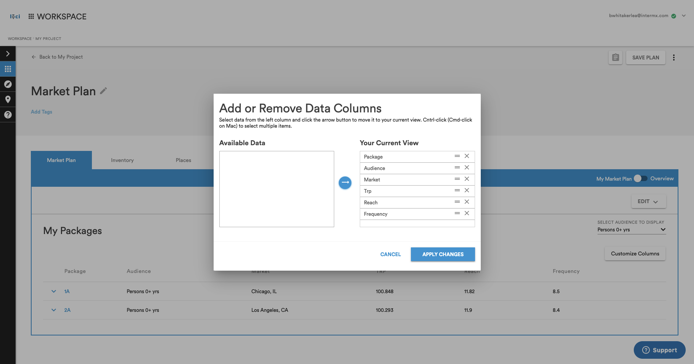The width and height of the screenshot is (694, 364).
Task: Click the reorder handle on Trp row
Action: point(457,191)
